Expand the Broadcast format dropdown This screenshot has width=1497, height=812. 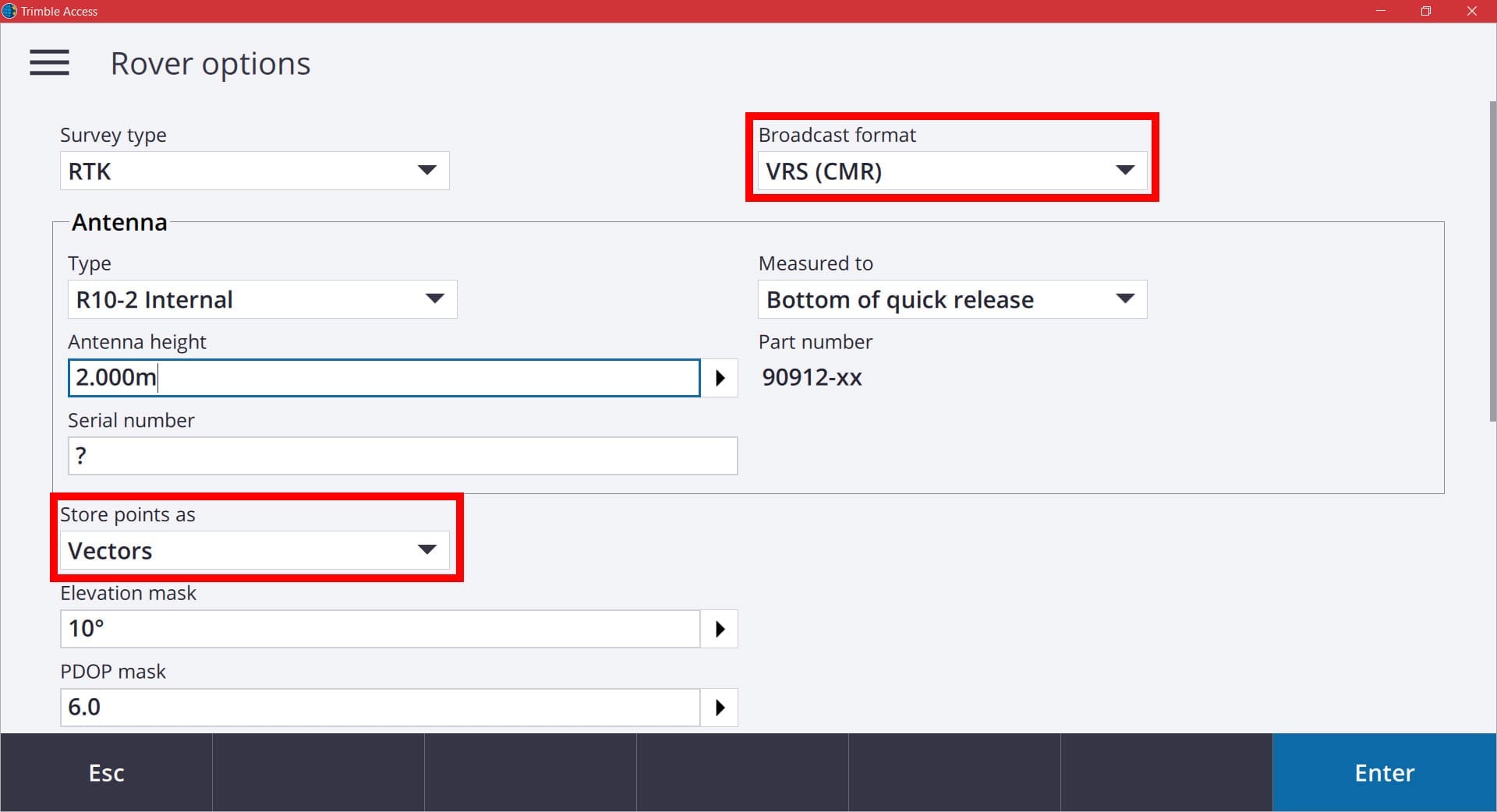pyautogui.click(x=952, y=171)
